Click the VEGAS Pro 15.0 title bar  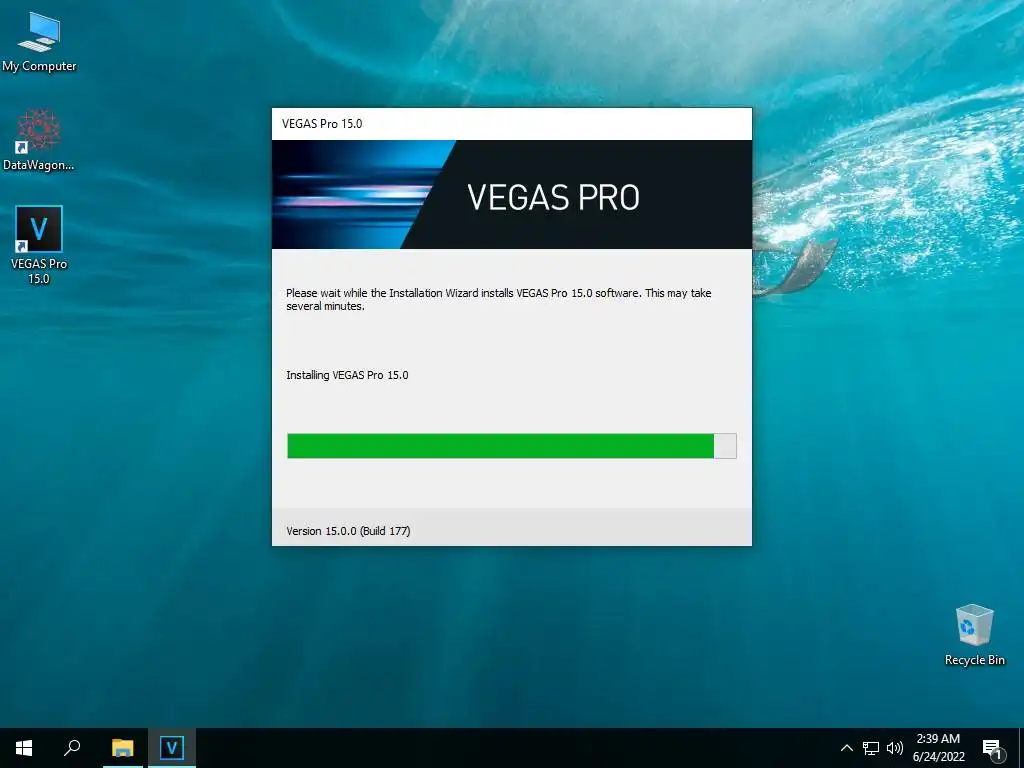[x=511, y=123]
